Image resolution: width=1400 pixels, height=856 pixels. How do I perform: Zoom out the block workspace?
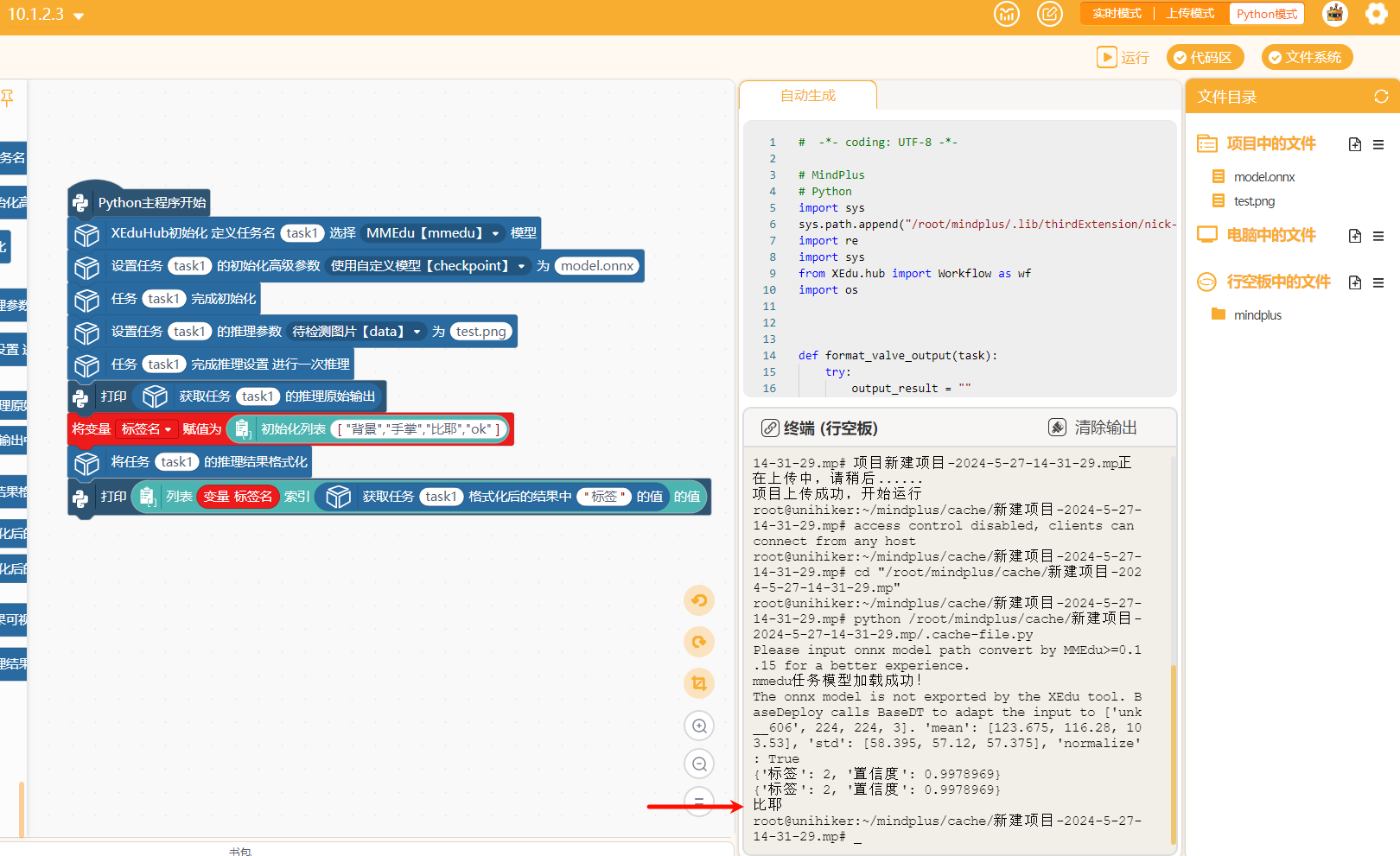click(699, 764)
